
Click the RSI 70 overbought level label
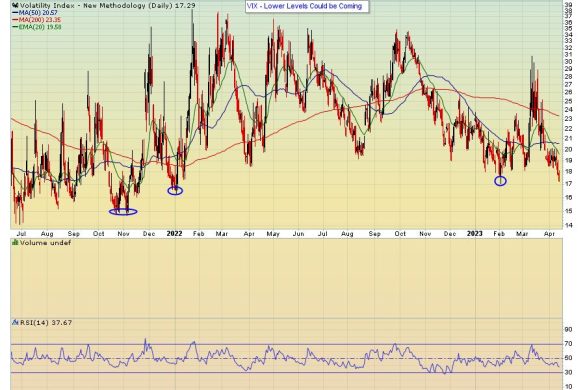coord(569,344)
